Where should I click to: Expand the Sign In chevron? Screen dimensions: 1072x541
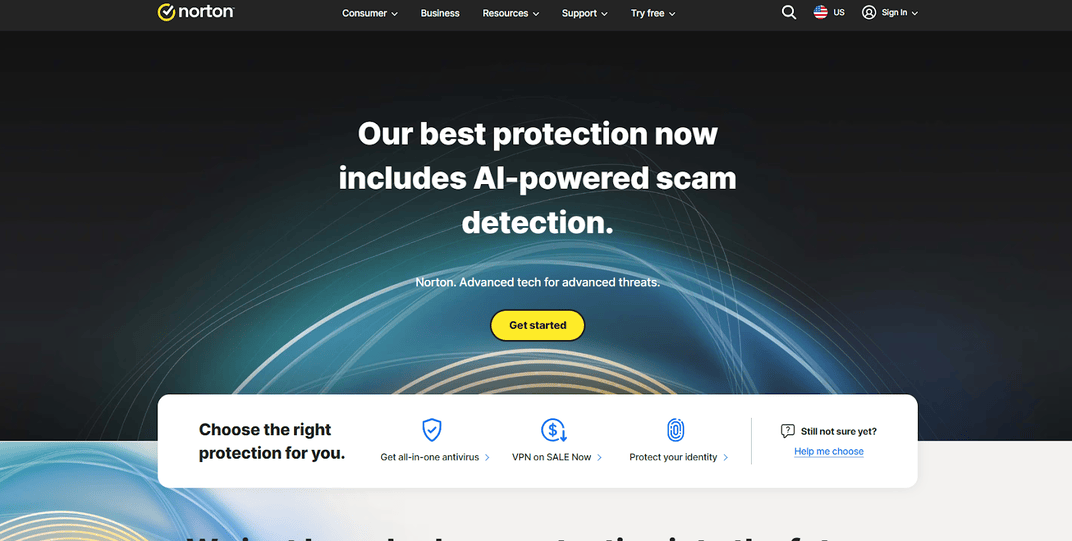(x=915, y=13)
